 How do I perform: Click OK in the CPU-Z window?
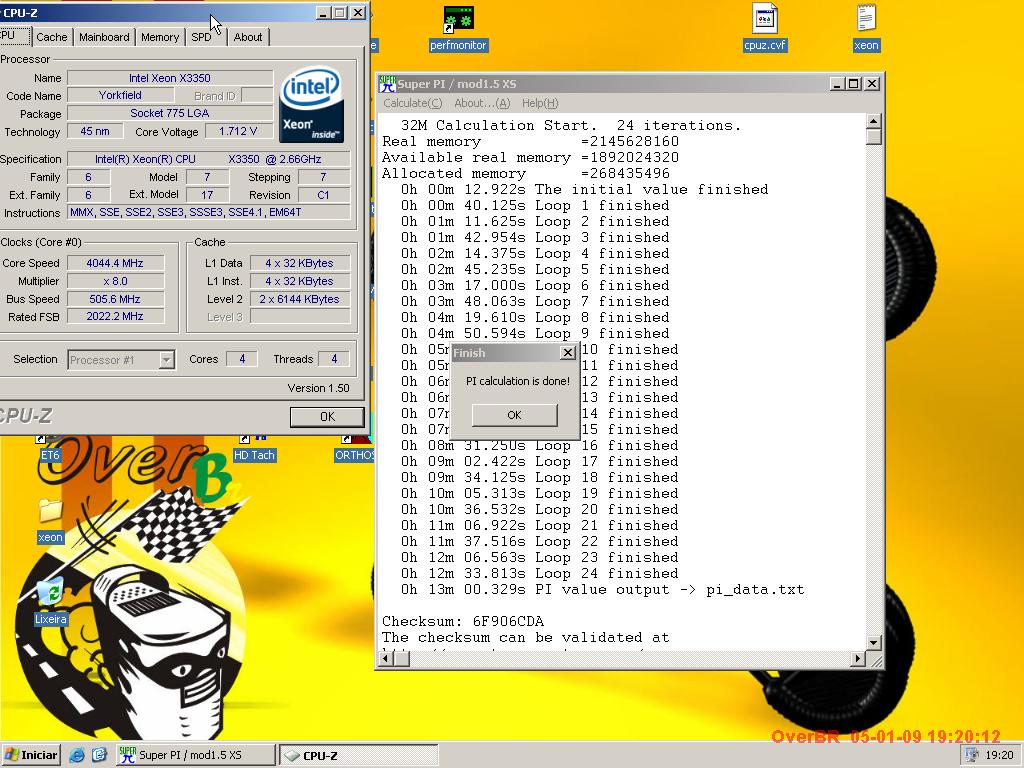point(327,417)
